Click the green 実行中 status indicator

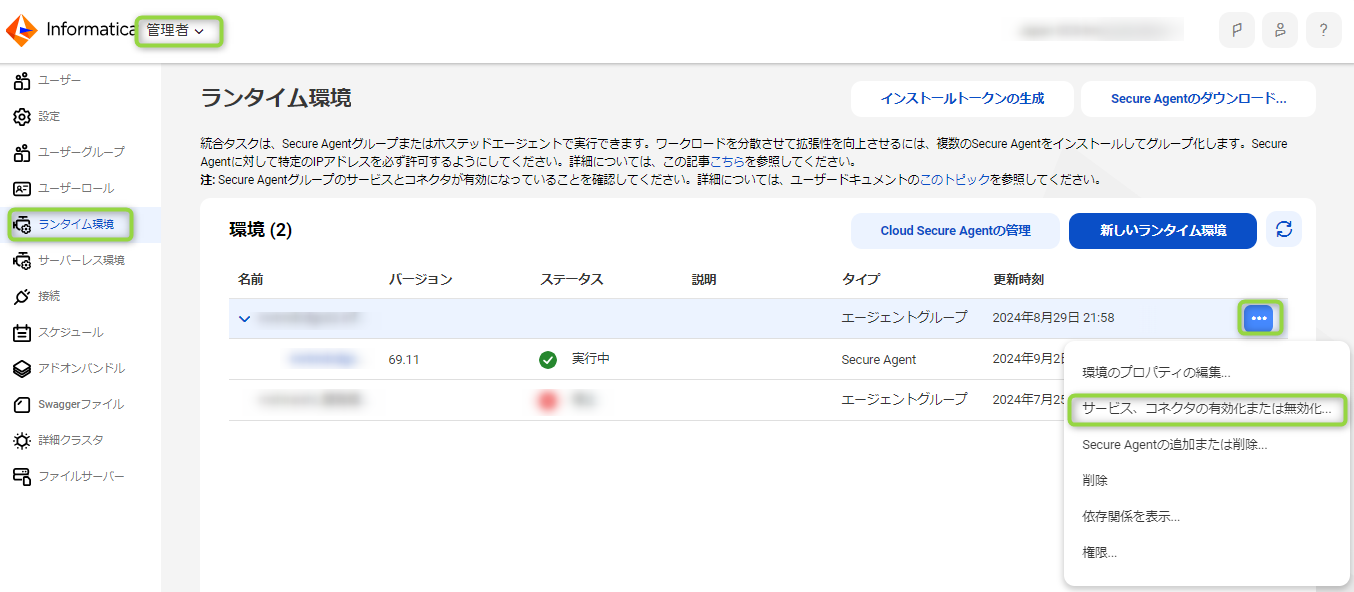tap(549, 359)
